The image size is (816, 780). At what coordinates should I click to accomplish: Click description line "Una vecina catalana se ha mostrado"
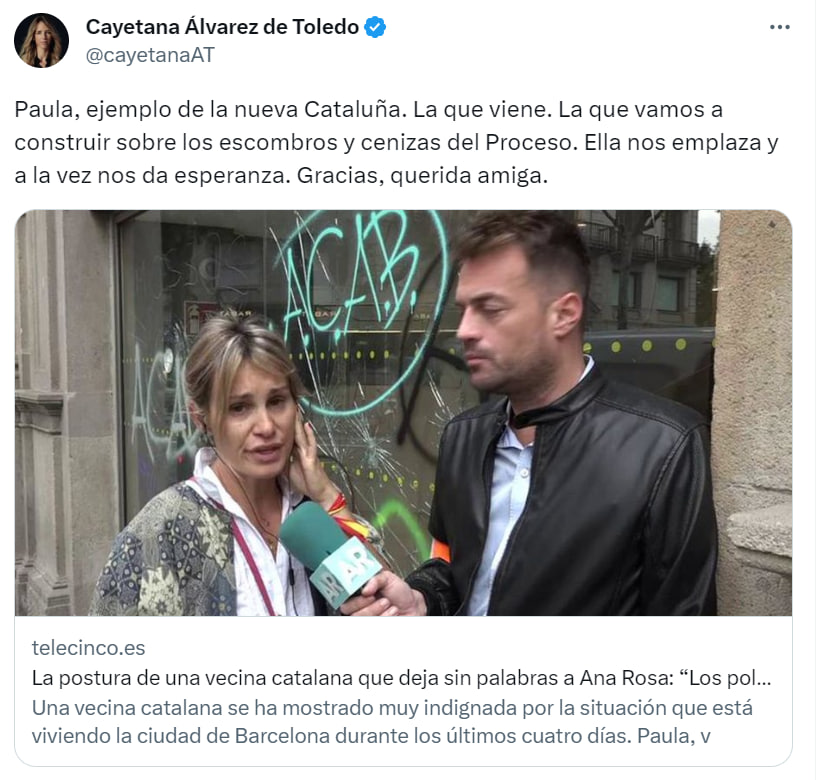[x=392, y=708]
